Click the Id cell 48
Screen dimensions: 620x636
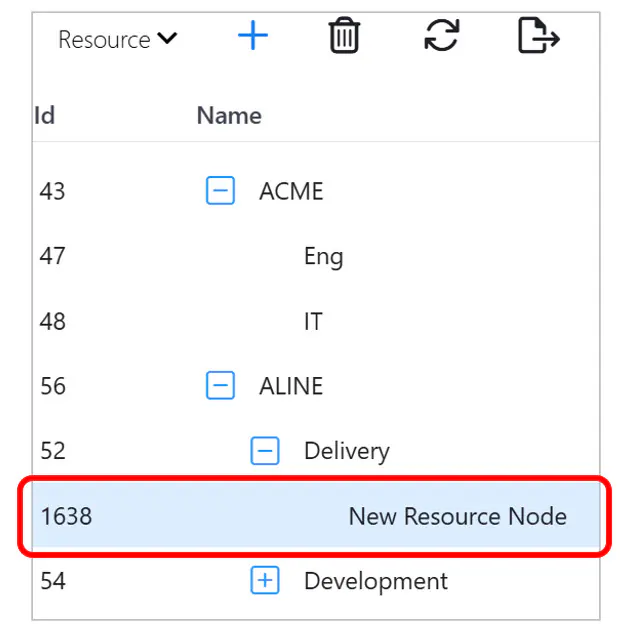point(52,321)
